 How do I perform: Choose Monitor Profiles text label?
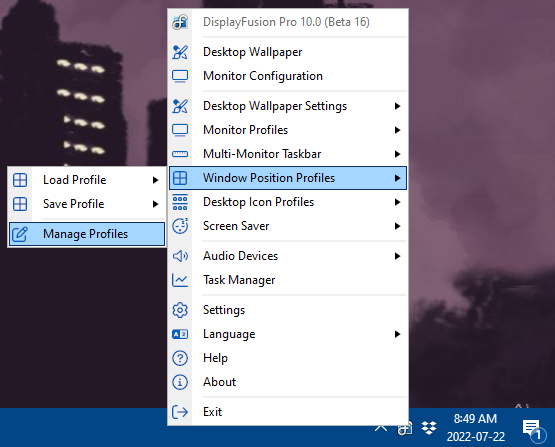(245, 130)
